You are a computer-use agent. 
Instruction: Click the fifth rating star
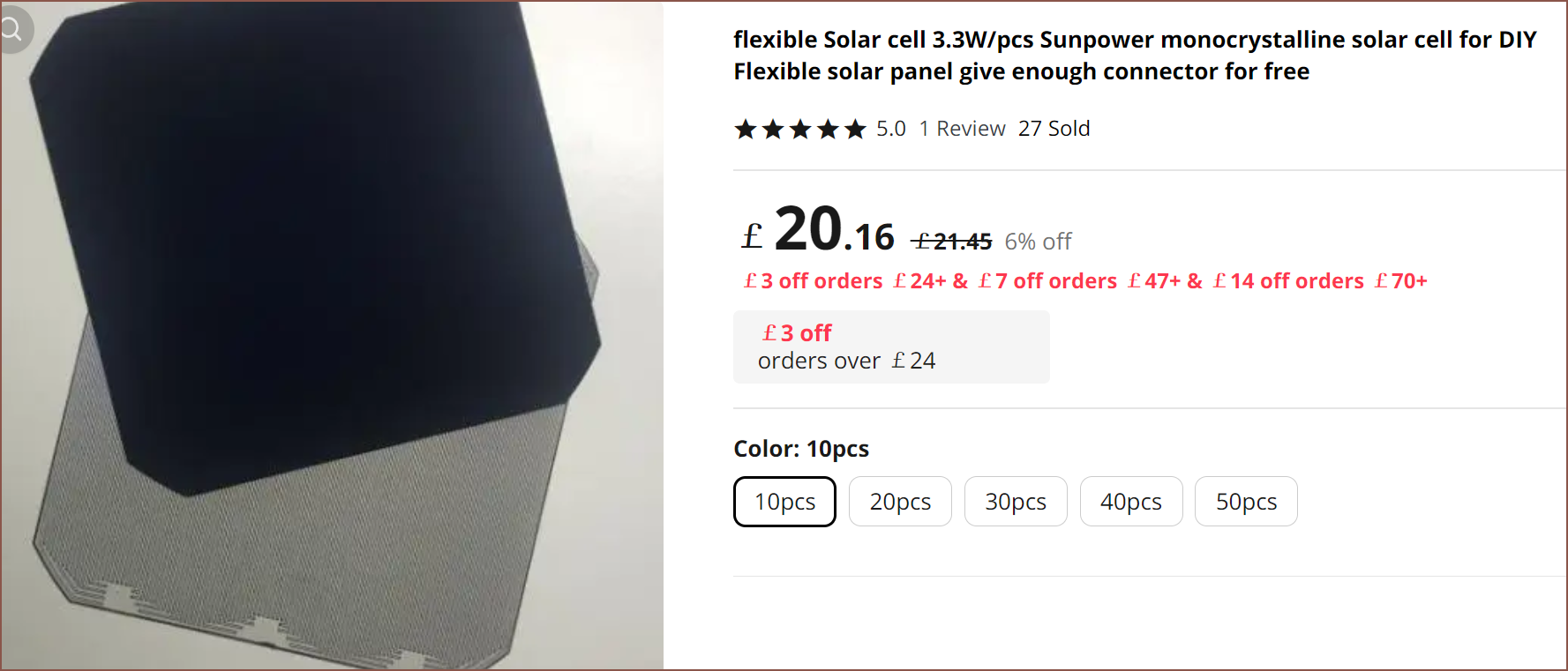(855, 130)
